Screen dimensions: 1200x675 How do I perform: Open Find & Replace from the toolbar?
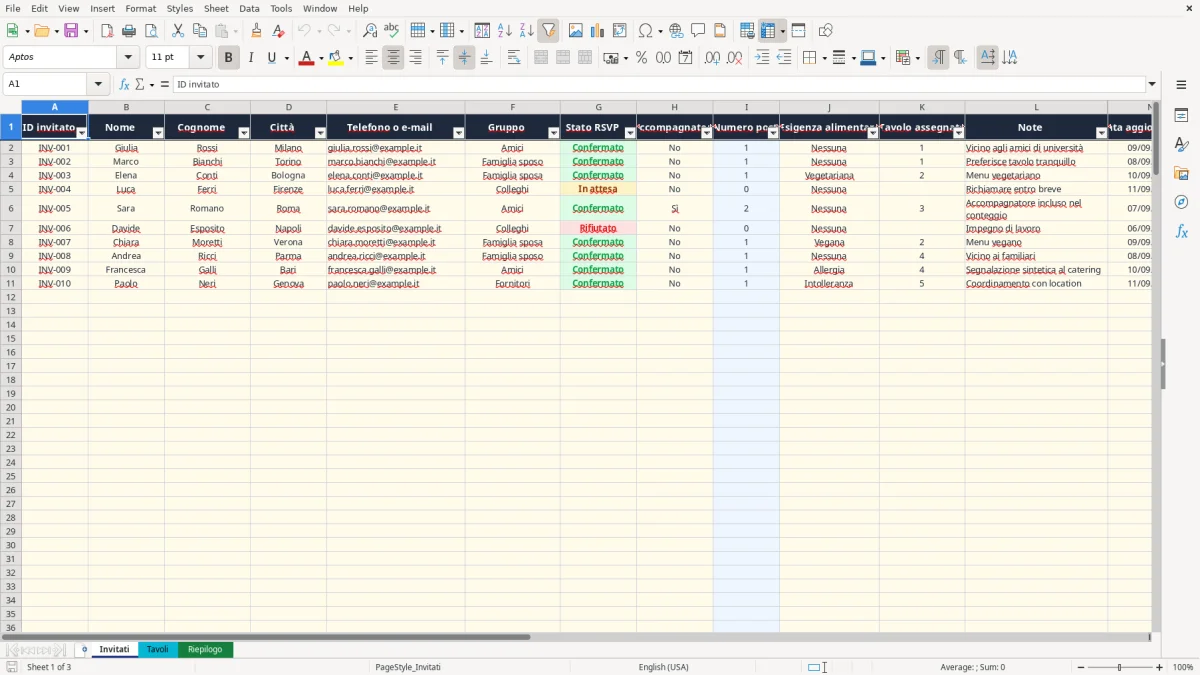370,31
